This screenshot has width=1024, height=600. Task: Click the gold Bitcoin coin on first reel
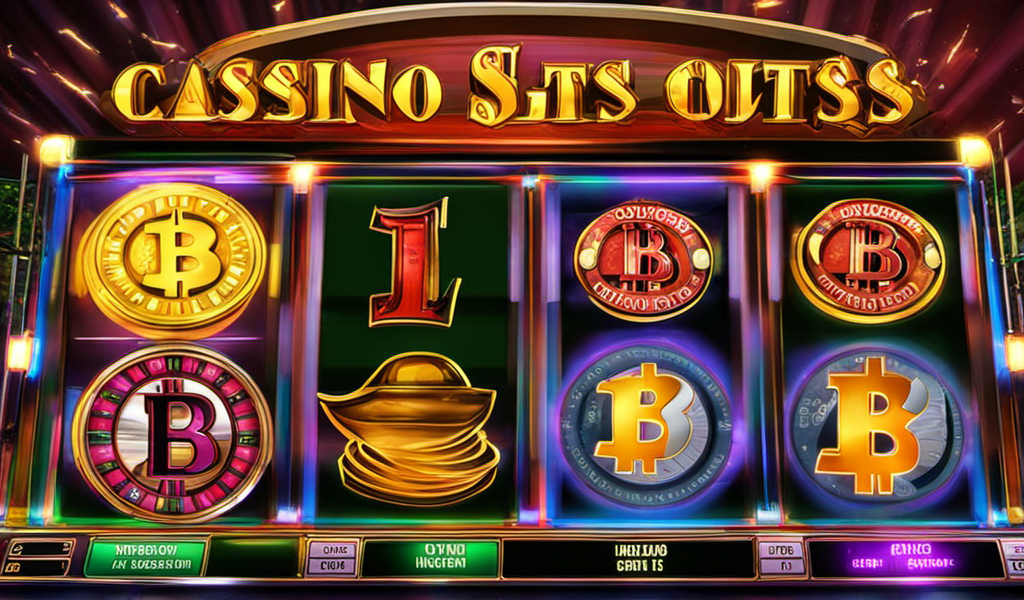(x=172, y=260)
